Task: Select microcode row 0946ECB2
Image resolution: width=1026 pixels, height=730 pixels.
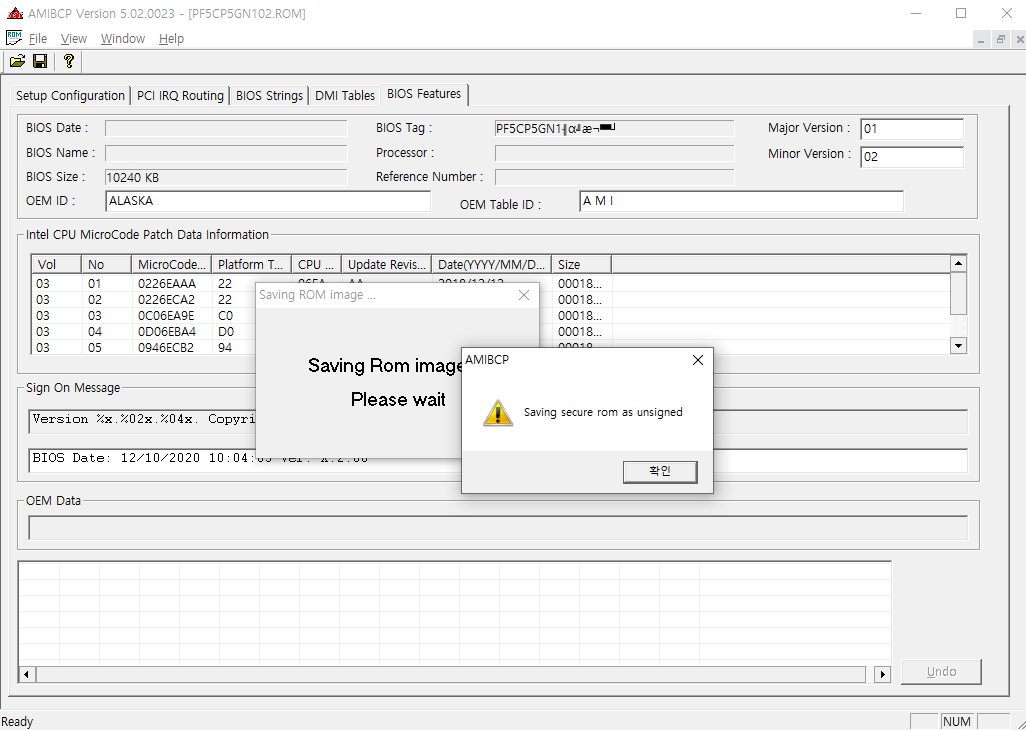Action: pos(166,347)
